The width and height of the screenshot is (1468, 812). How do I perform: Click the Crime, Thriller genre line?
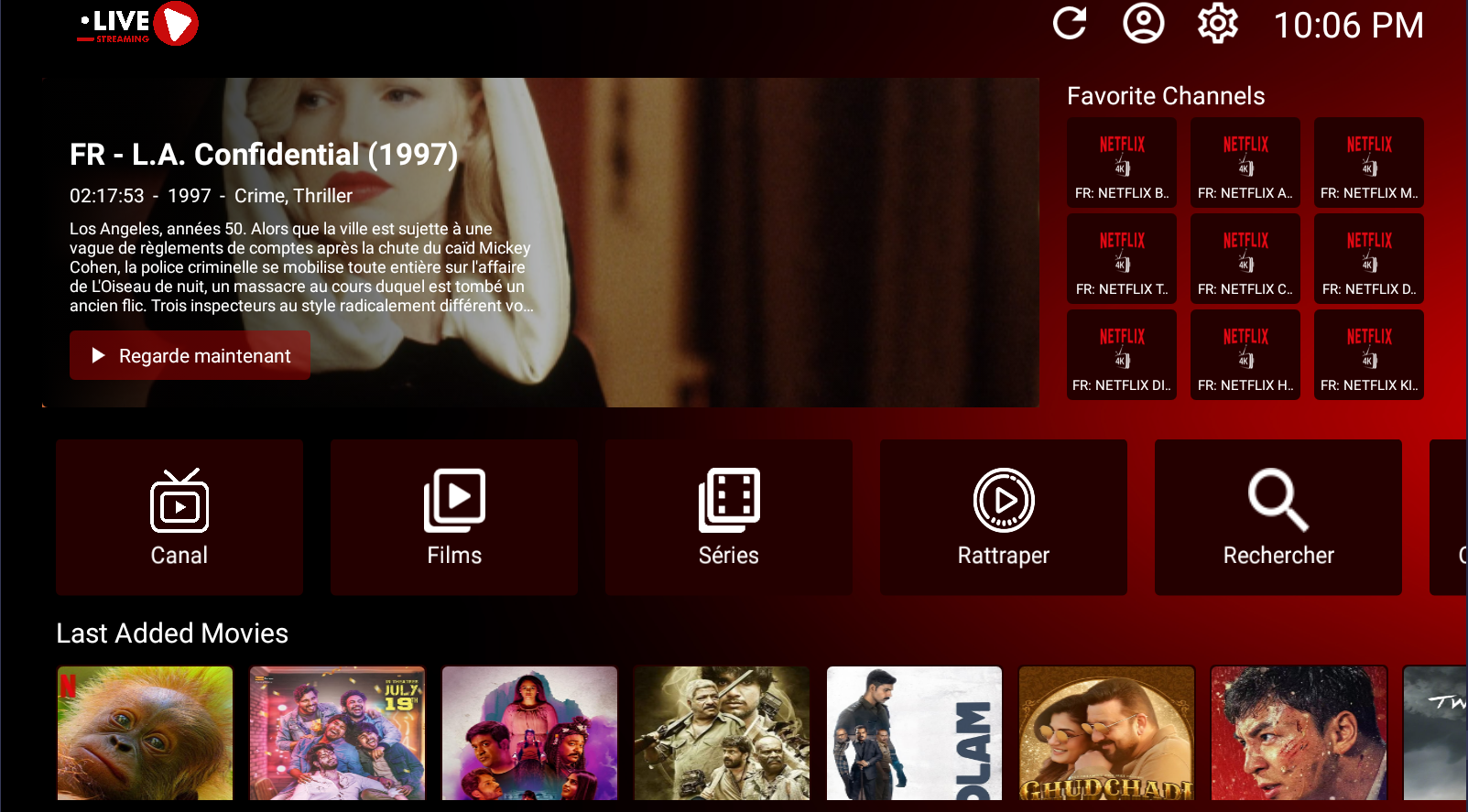(x=293, y=196)
